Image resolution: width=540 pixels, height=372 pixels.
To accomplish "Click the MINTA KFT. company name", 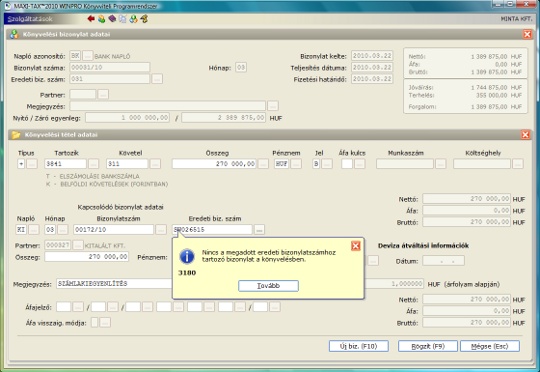I will 516,19.
